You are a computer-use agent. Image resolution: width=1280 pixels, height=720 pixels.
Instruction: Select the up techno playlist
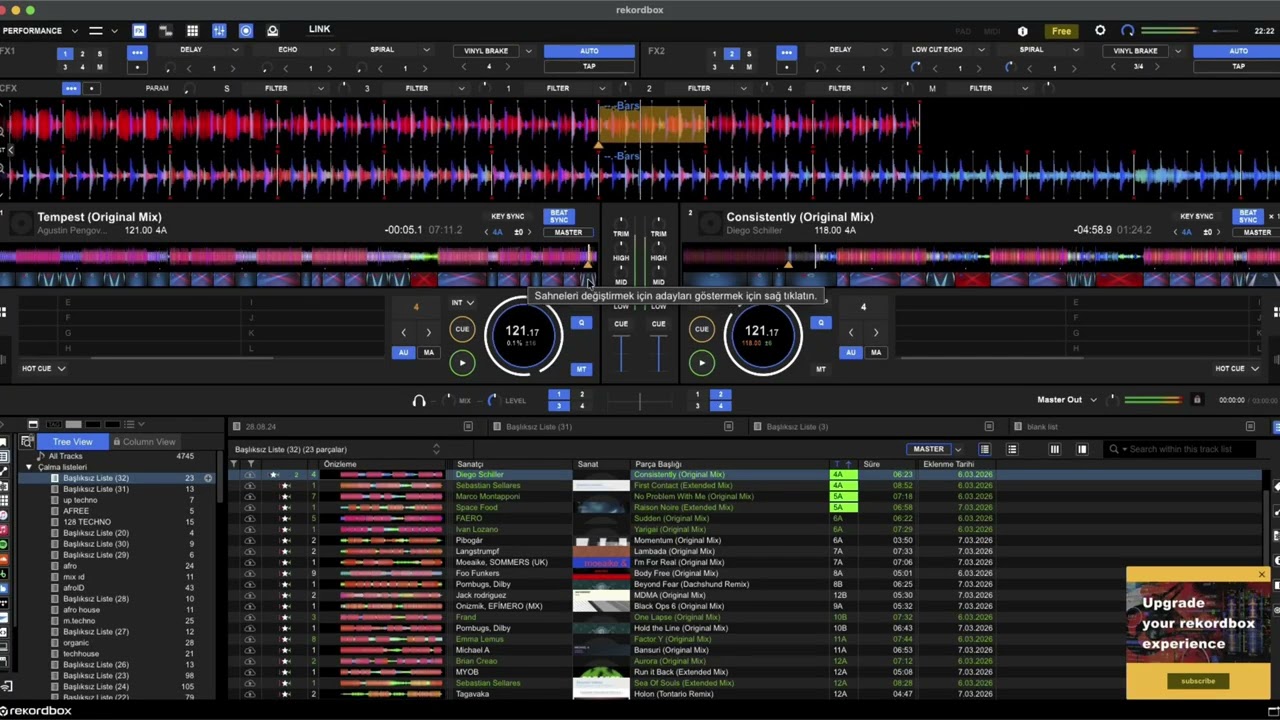click(80, 500)
